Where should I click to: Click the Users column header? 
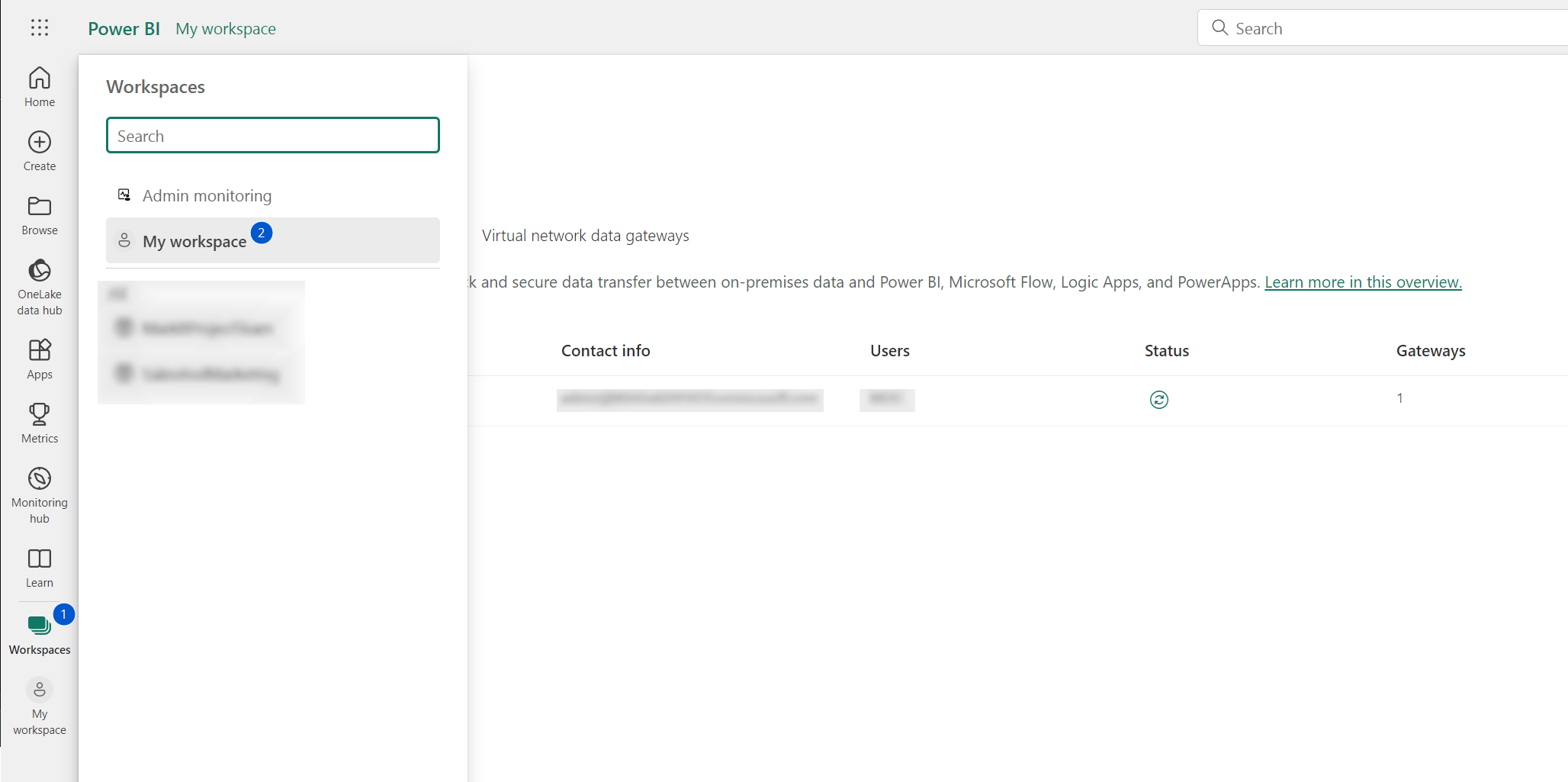pyautogui.click(x=889, y=350)
